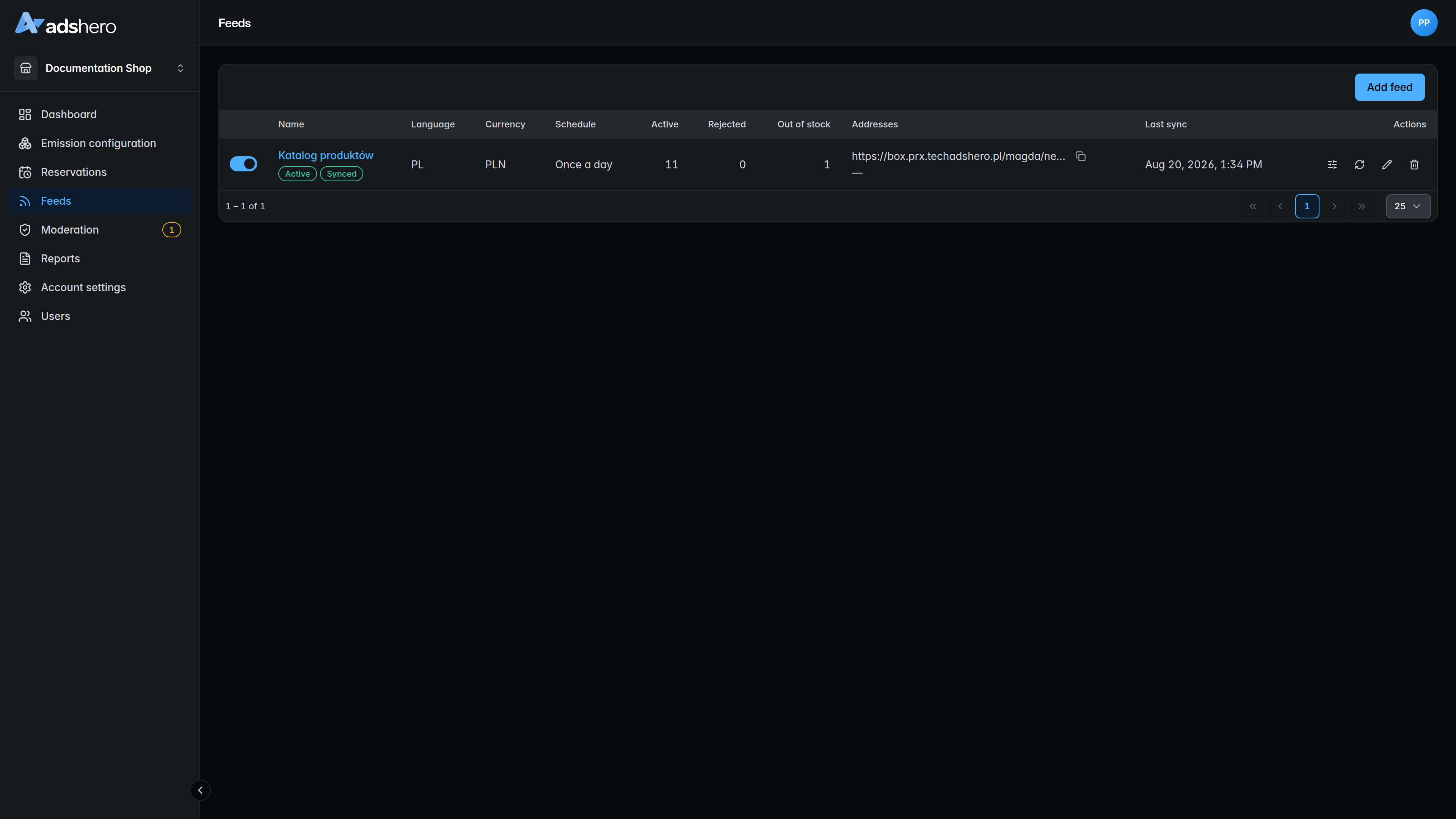
Task: Click the Add feed button
Action: [x=1389, y=87]
